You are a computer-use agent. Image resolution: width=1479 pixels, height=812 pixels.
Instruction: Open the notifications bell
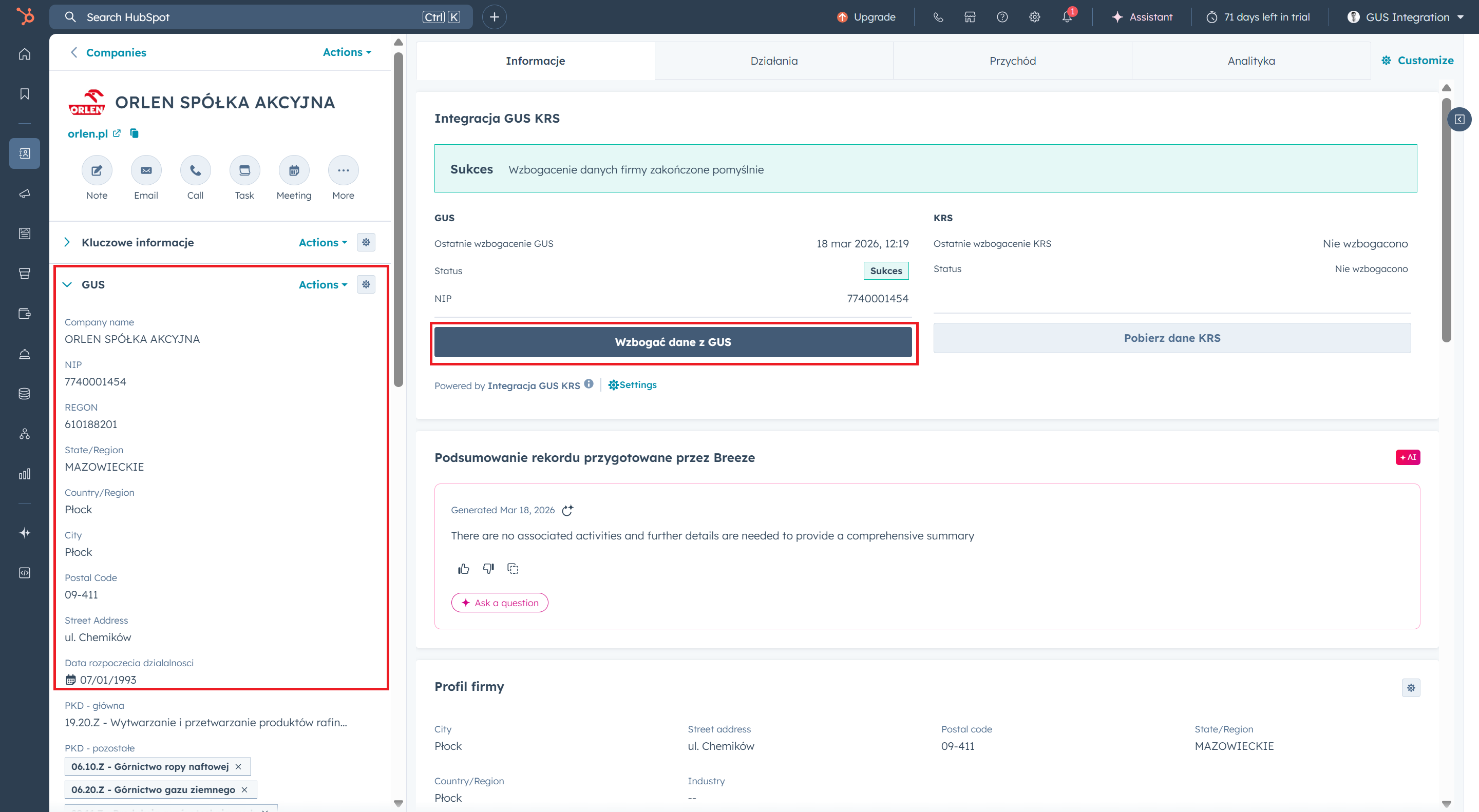pyautogui.click(x=1067, y=17)
